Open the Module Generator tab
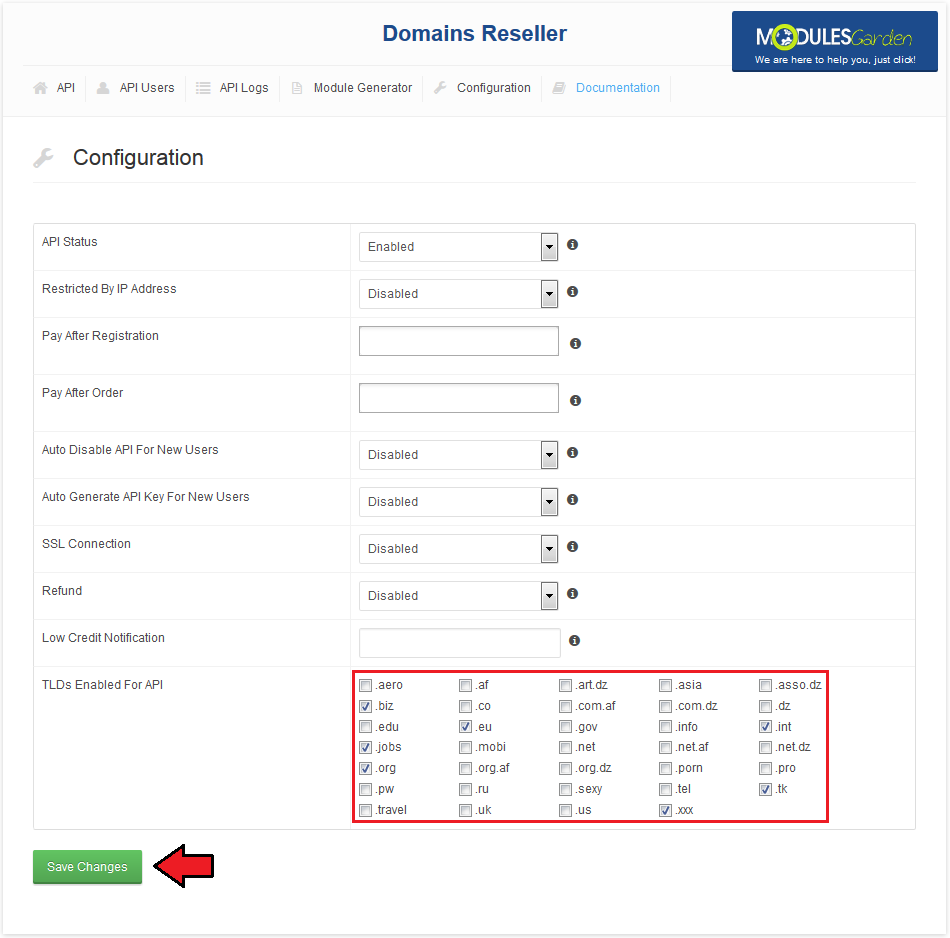This screenshot has height=938, width=950. 362,88
